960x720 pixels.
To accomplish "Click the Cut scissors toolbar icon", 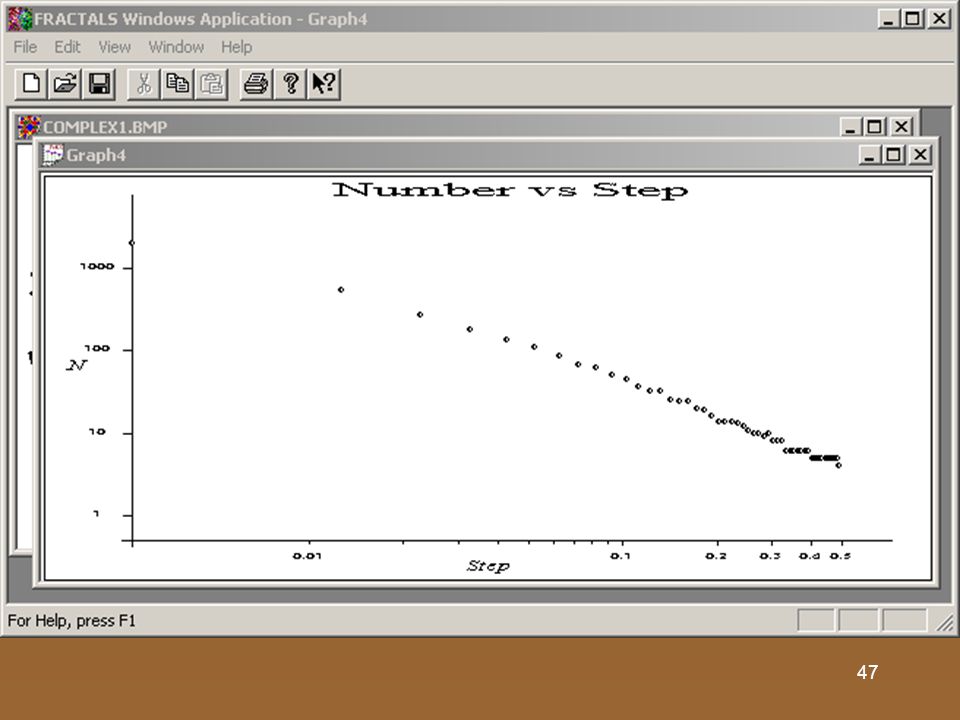I will 144,84.
